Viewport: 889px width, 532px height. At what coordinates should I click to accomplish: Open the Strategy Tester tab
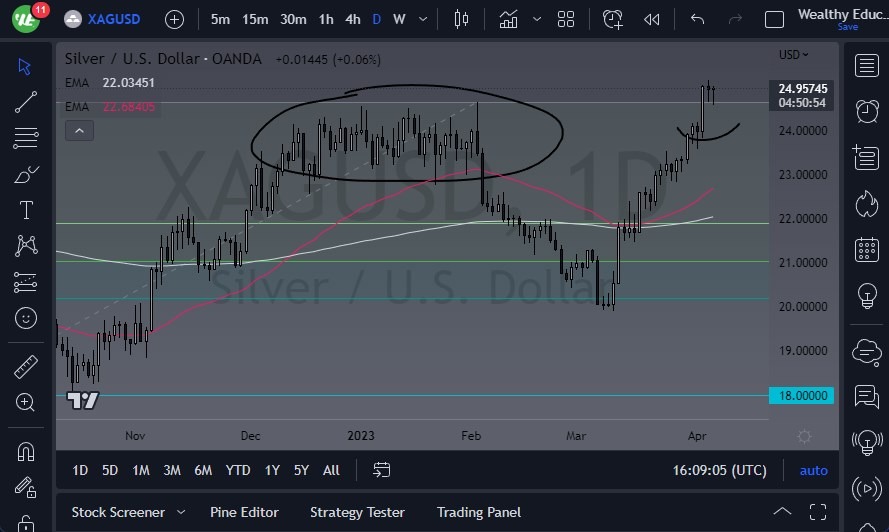tap(357, 512)
